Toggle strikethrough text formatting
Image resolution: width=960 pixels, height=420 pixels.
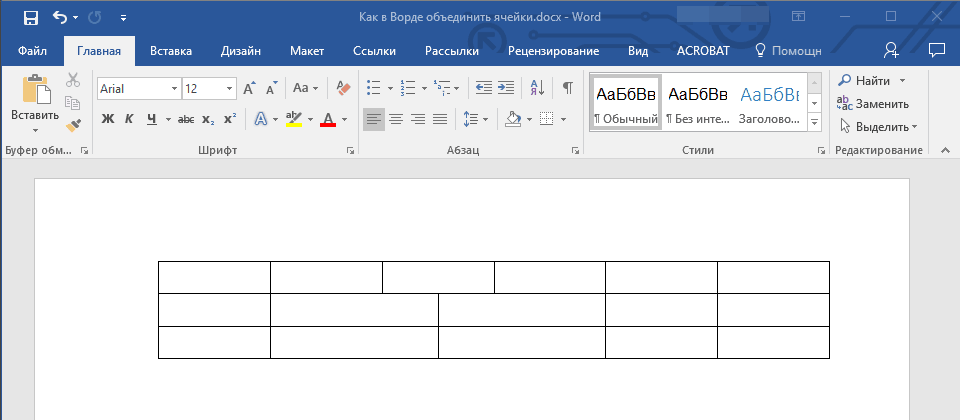(185, 119)
